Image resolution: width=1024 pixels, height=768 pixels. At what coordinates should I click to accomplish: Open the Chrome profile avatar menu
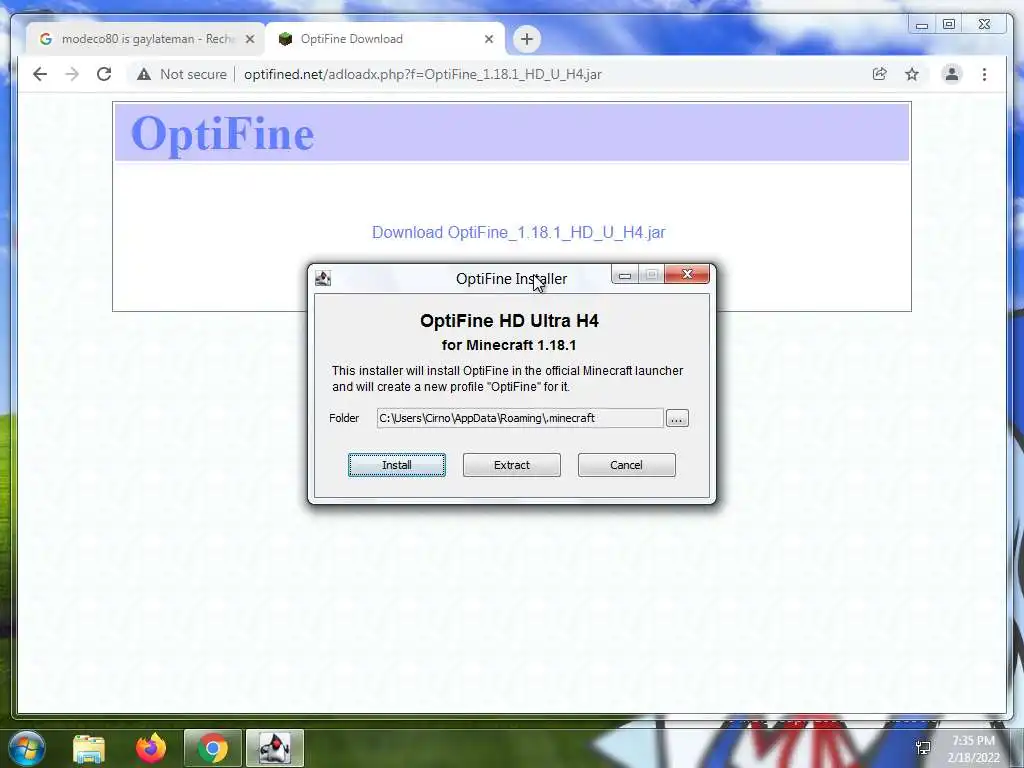pos(952,74)
